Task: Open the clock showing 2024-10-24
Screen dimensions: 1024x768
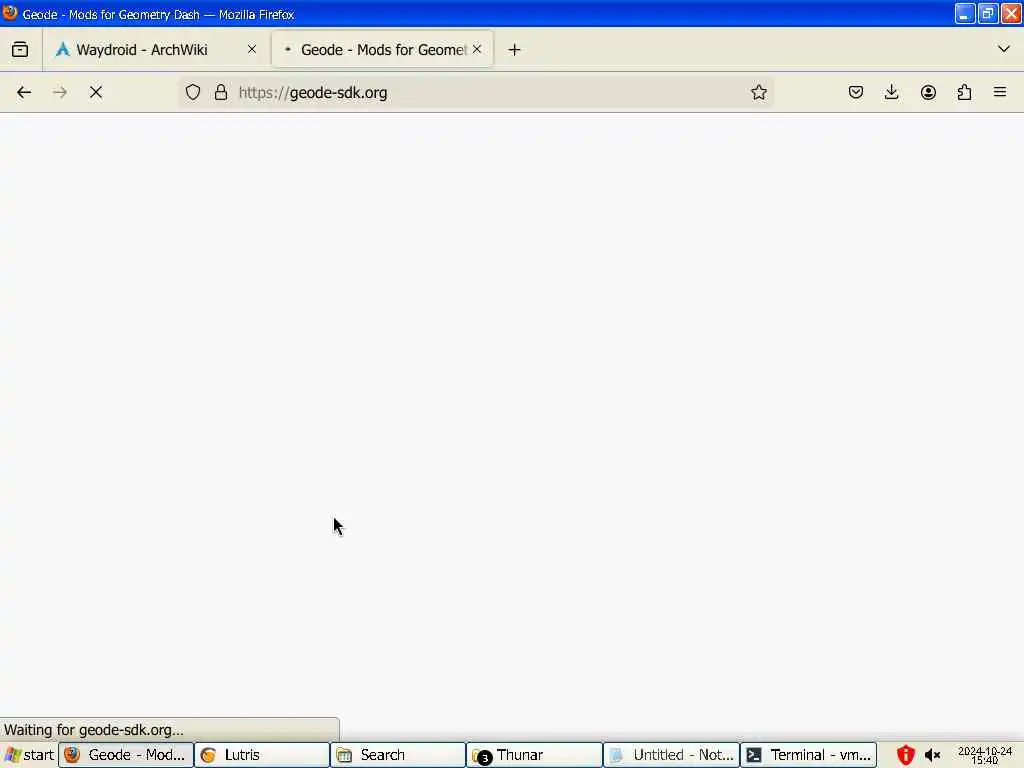Action: [x=985, y=756]
